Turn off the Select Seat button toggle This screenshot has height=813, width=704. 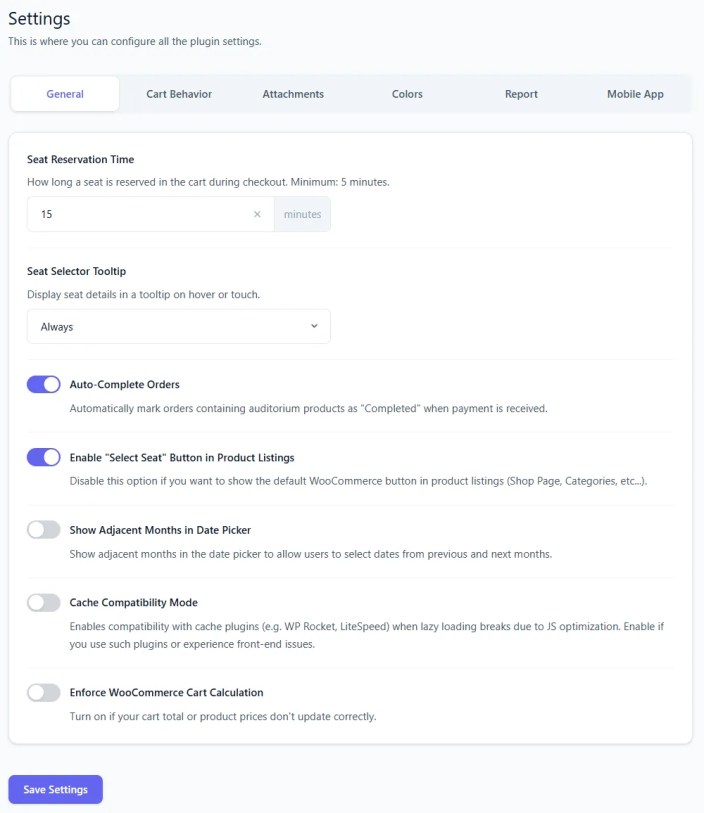click(x=42, y=457)
